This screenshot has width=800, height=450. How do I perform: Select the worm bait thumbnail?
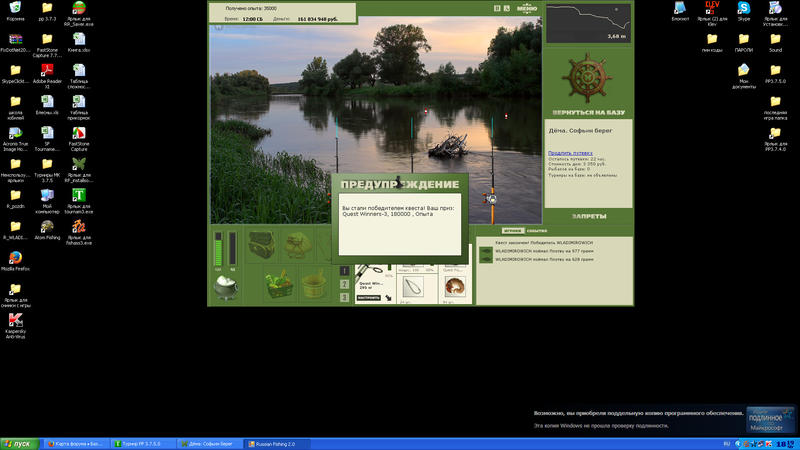click(x=454, y=287)
